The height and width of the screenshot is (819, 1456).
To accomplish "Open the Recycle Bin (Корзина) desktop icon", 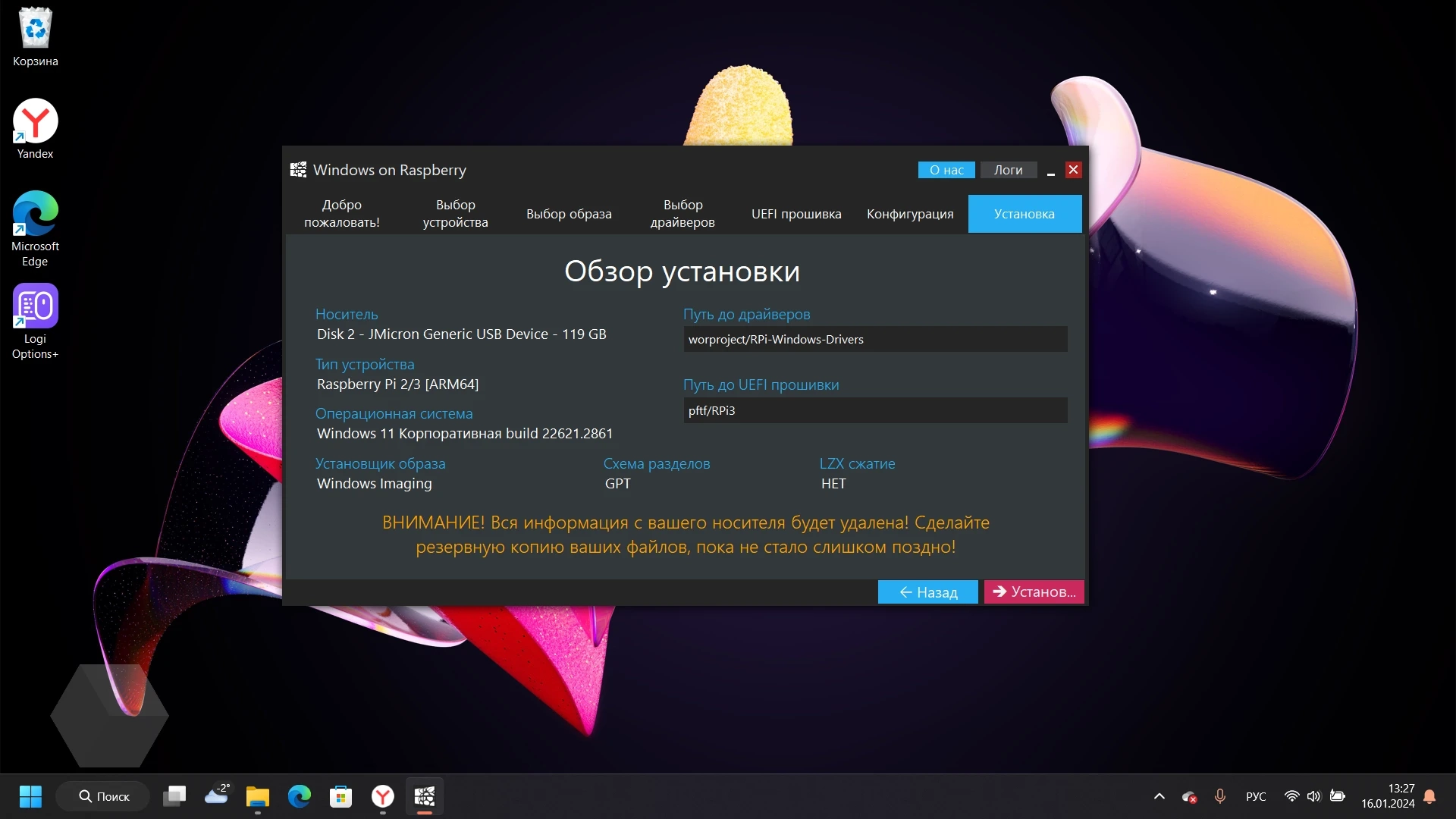I will [x=35, y=36].
